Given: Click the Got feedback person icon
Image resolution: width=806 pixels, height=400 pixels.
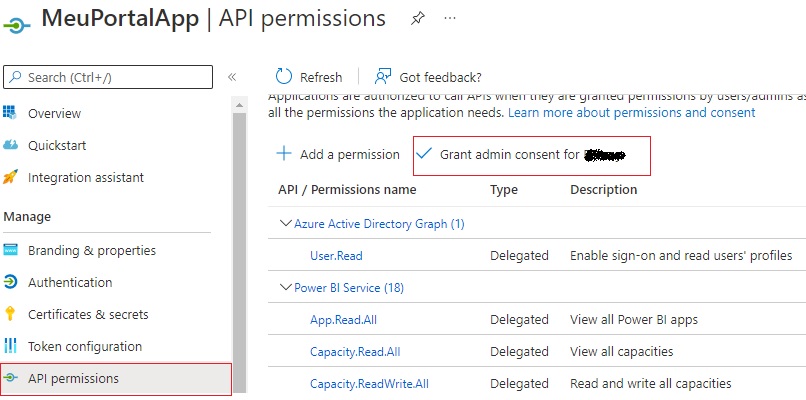Looking at the screenshot, I should click(x=382, y=77).
